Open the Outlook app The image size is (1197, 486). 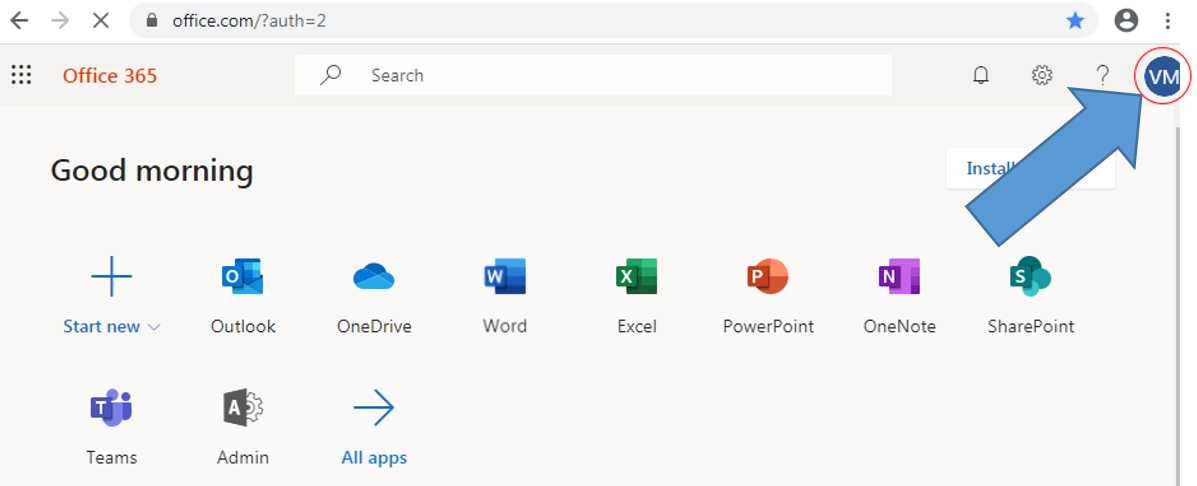(x=243, y=277)
